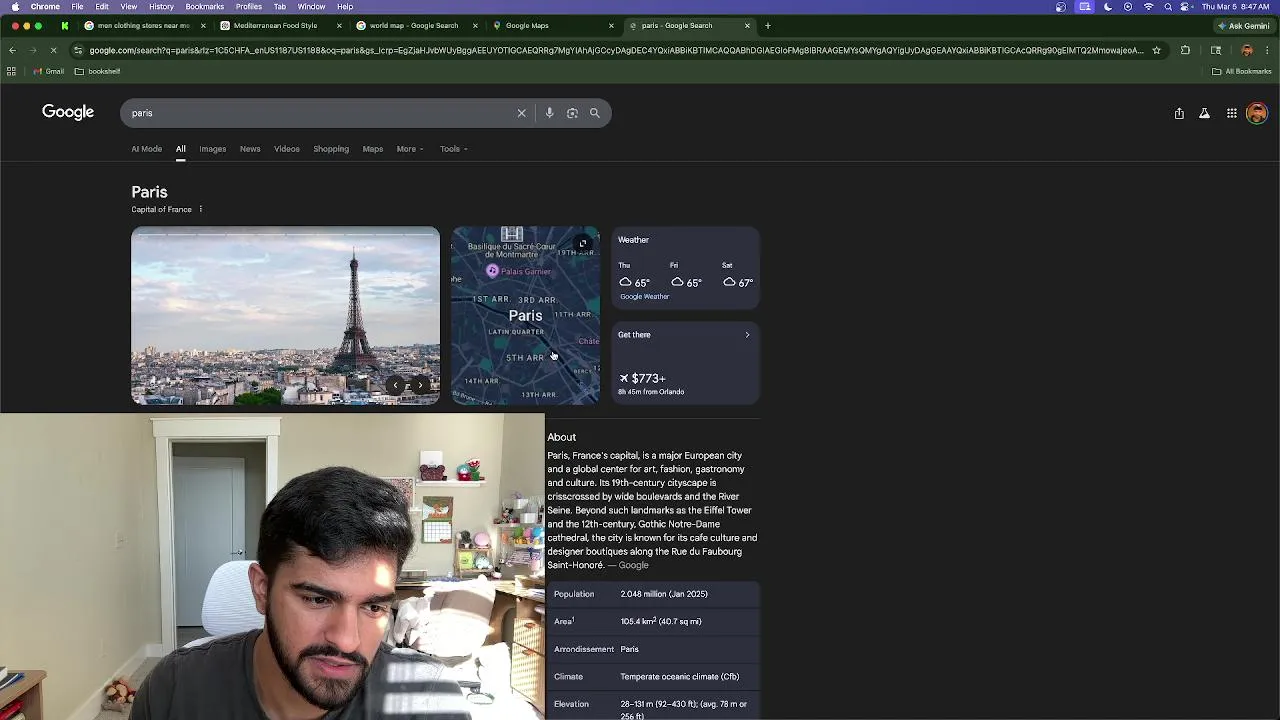This screenshot has width=1280, height=720.
Task: Open the Google account avatar on results page
Action: pyautogui.click(x=1257, y=113)
